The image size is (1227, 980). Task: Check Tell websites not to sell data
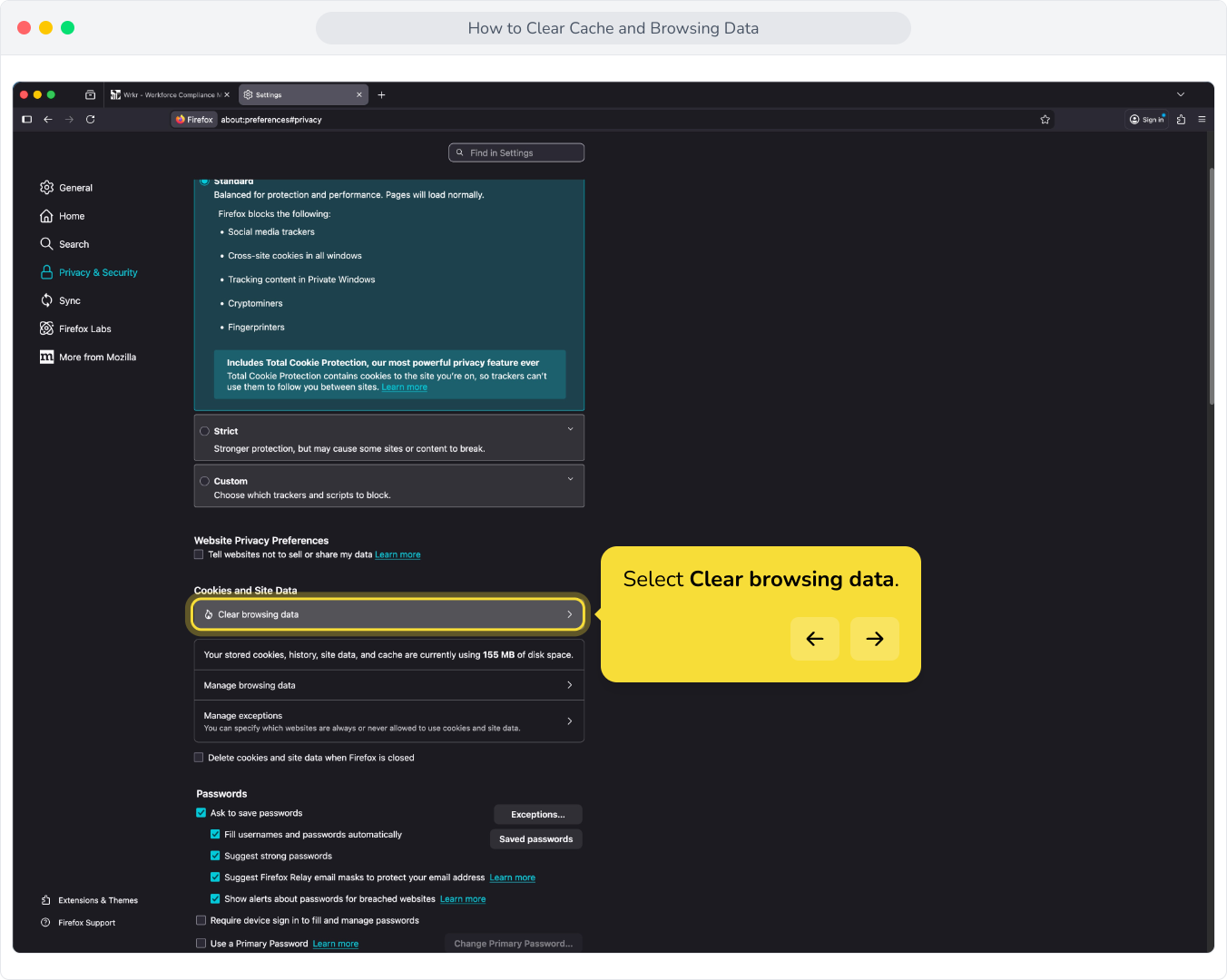199,554
